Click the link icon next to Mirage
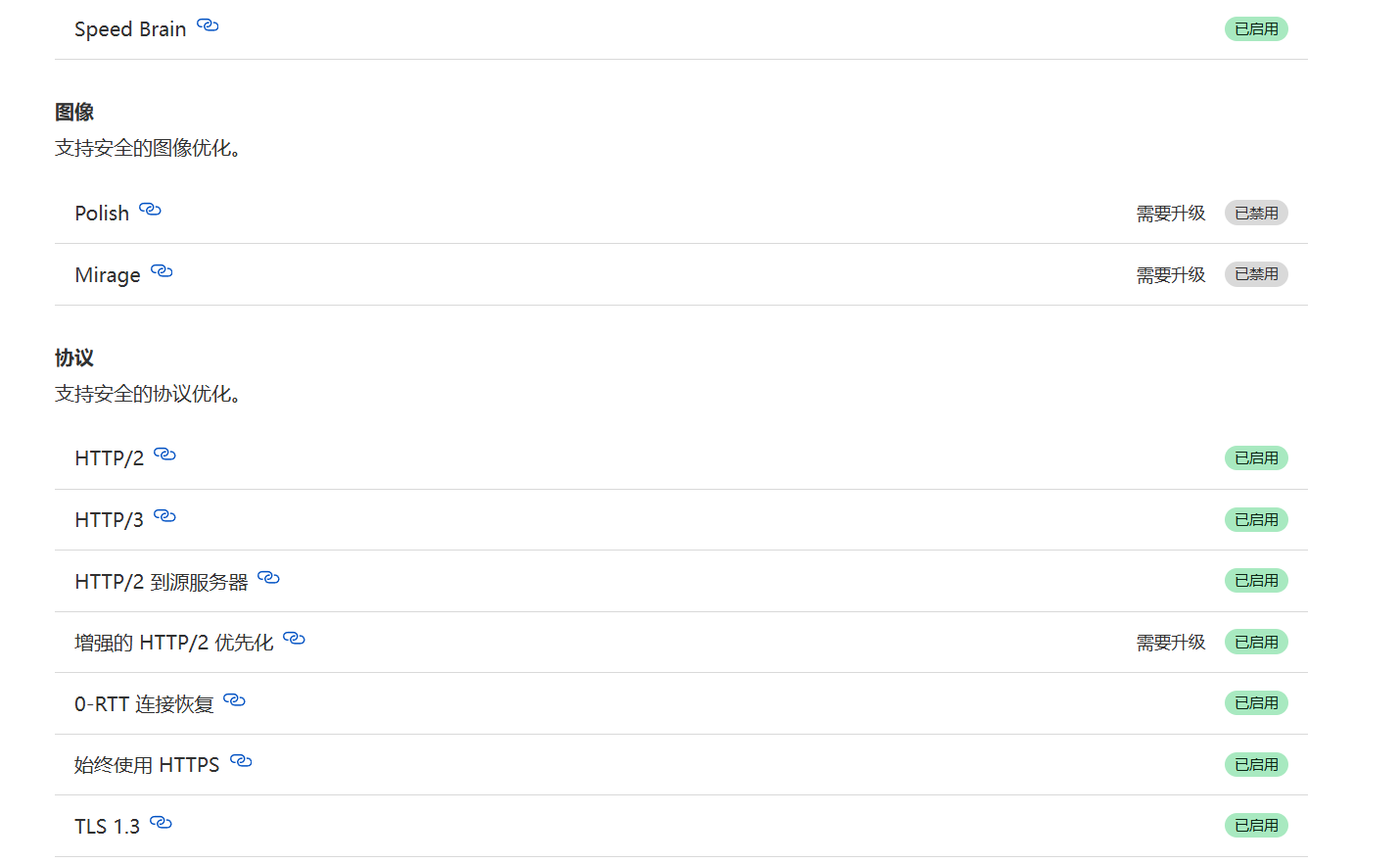Screen dimensions: 1400x863 (x=161, y=271)
